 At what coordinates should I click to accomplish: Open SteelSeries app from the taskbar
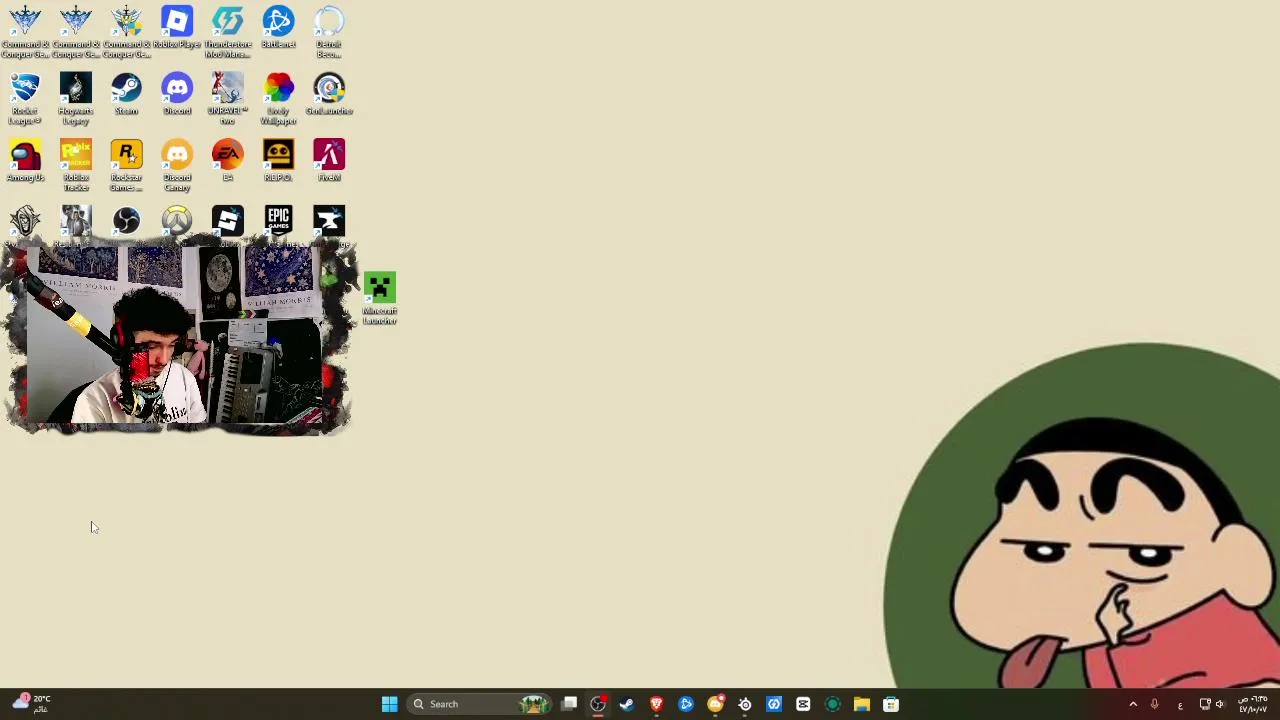(744, 704)
